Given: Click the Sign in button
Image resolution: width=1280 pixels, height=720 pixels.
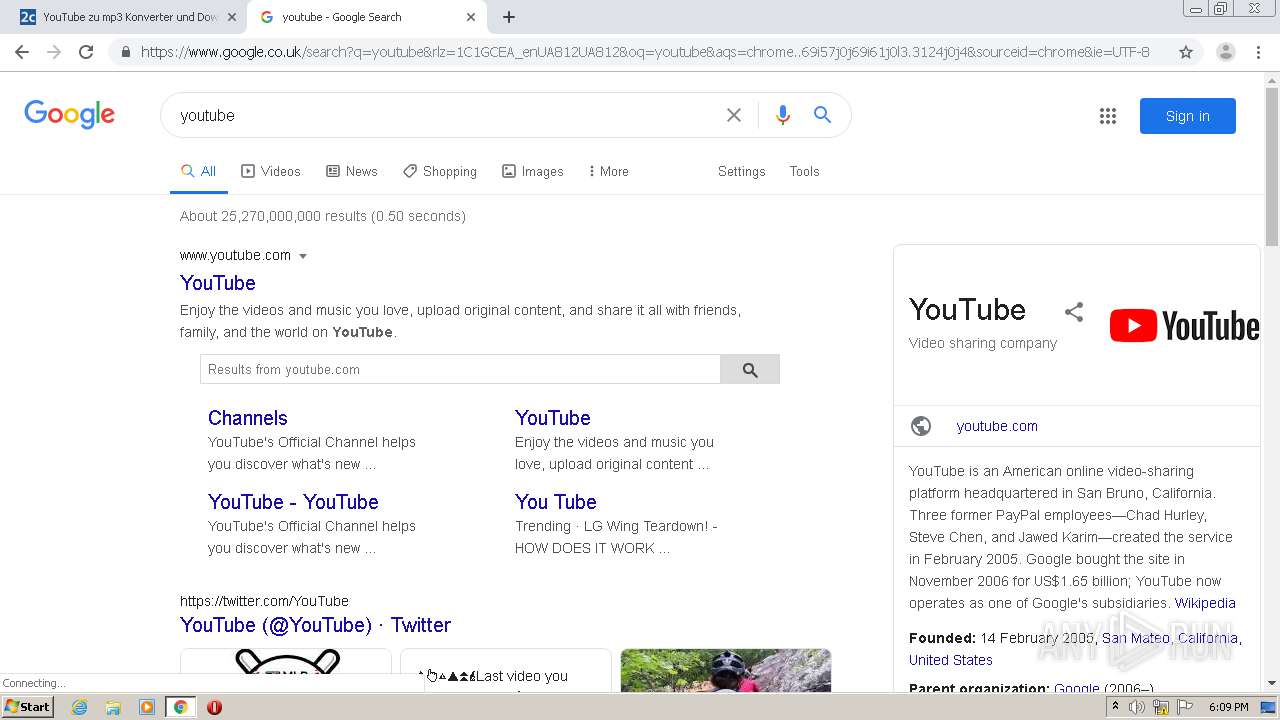Looking at the screenshot, I should point(1187,116).
